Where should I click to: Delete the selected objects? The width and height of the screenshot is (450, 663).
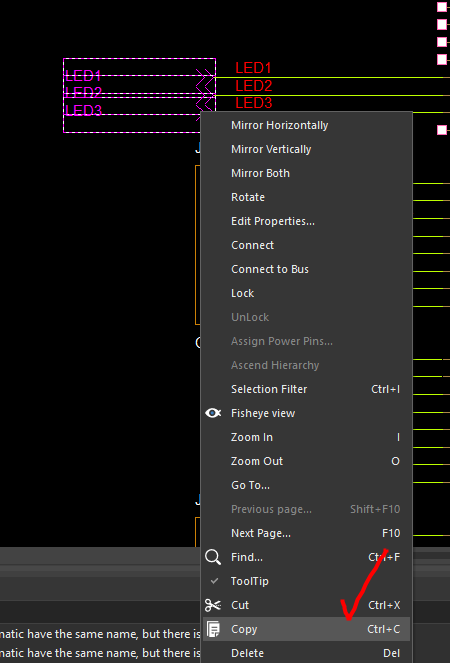point(306,653)
